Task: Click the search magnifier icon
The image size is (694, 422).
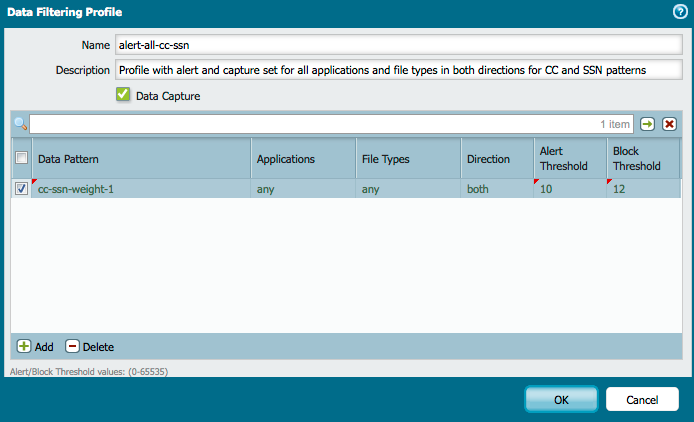Action: (x=20, y=124)
